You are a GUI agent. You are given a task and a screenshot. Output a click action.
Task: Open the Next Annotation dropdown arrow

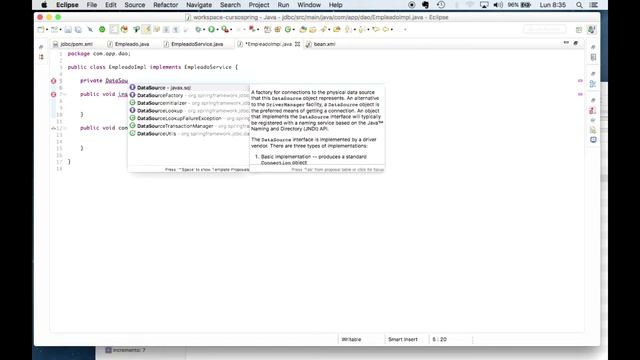tap(354, 29)
